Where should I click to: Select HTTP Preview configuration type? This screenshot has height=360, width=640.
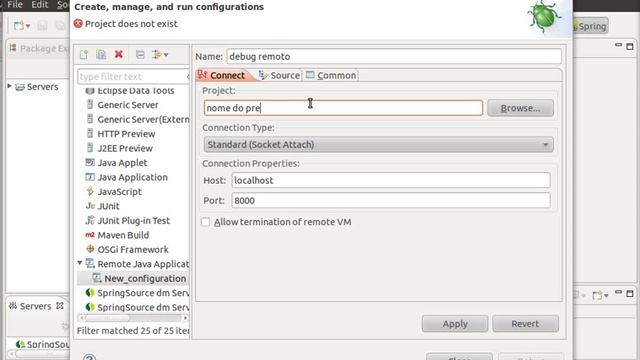click(126, 134)
